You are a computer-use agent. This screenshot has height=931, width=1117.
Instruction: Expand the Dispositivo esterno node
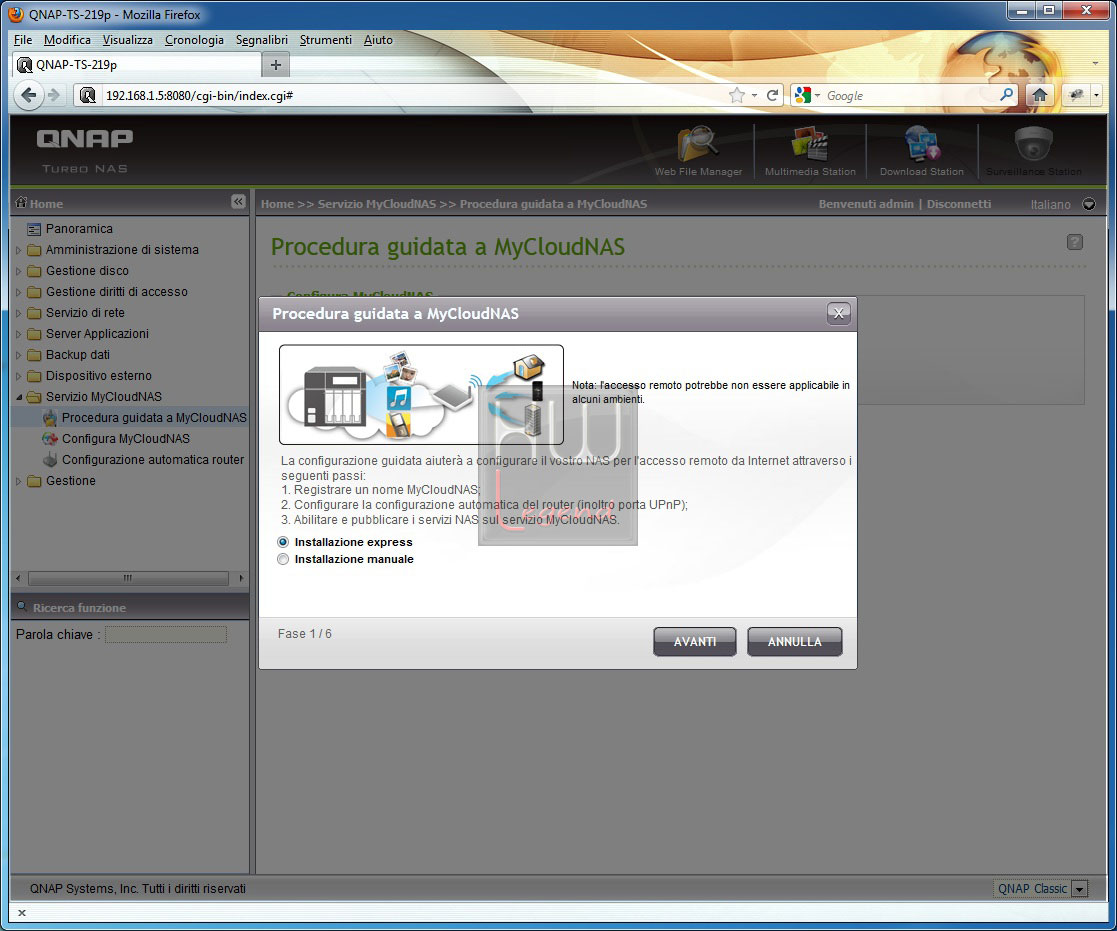(x=19, y=376)
